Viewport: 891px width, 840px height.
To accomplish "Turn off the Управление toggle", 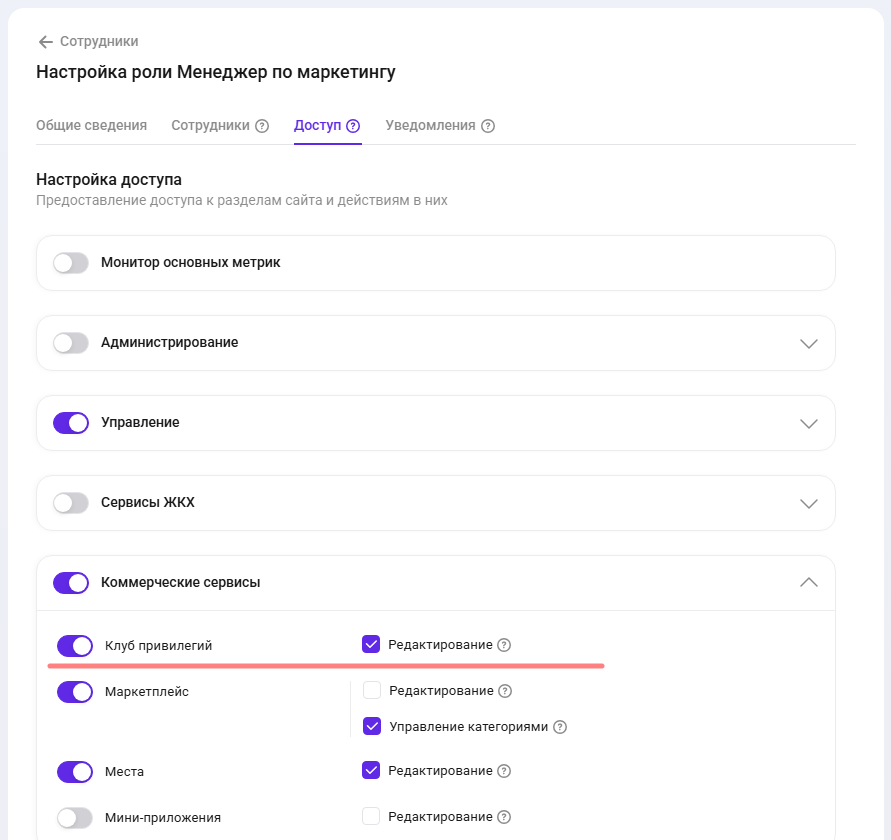I will [71, 423].
